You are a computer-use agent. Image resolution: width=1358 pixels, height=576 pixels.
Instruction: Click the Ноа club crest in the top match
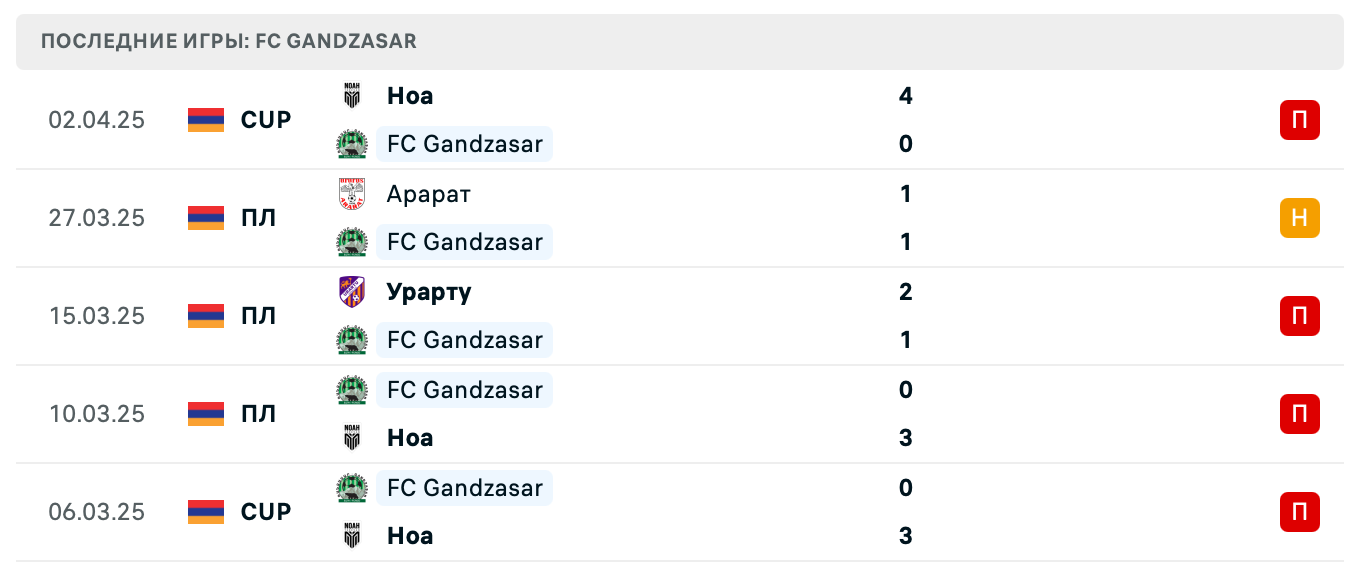click(352, 96)
